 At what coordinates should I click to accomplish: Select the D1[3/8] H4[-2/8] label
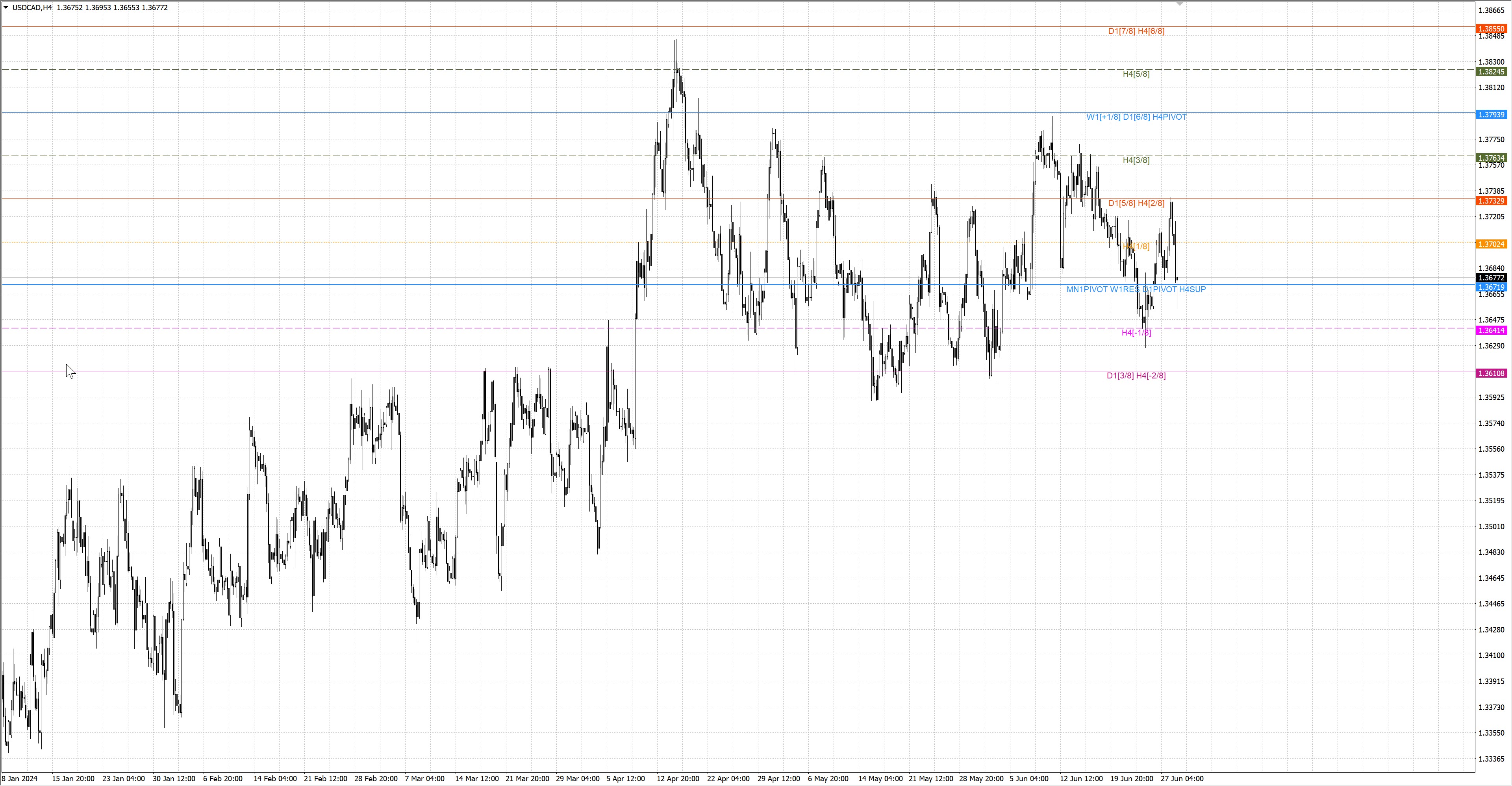1136,376
